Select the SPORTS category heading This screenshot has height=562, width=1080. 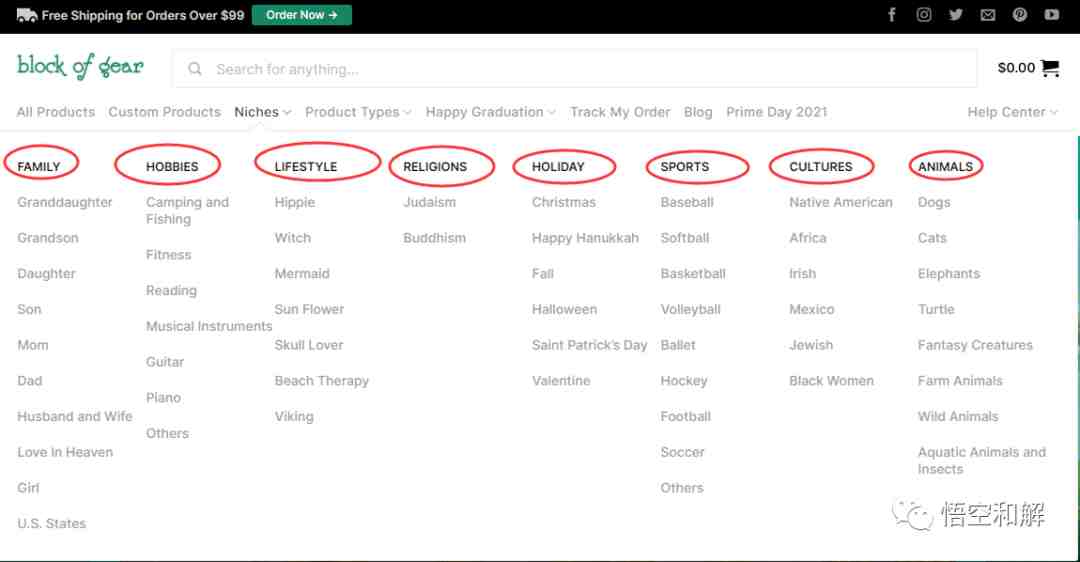click(685, 167)
